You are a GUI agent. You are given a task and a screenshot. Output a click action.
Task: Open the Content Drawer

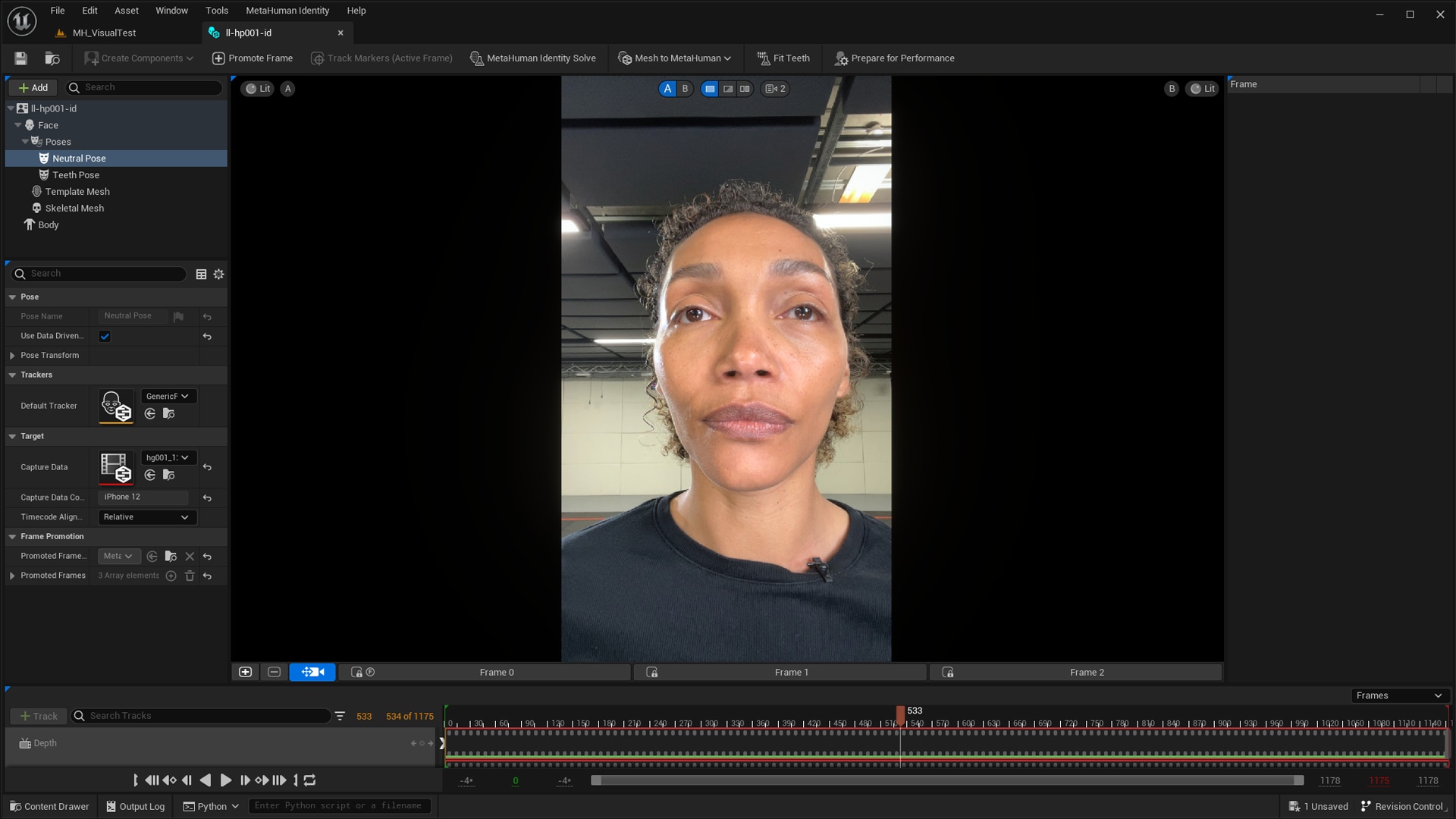49,806
